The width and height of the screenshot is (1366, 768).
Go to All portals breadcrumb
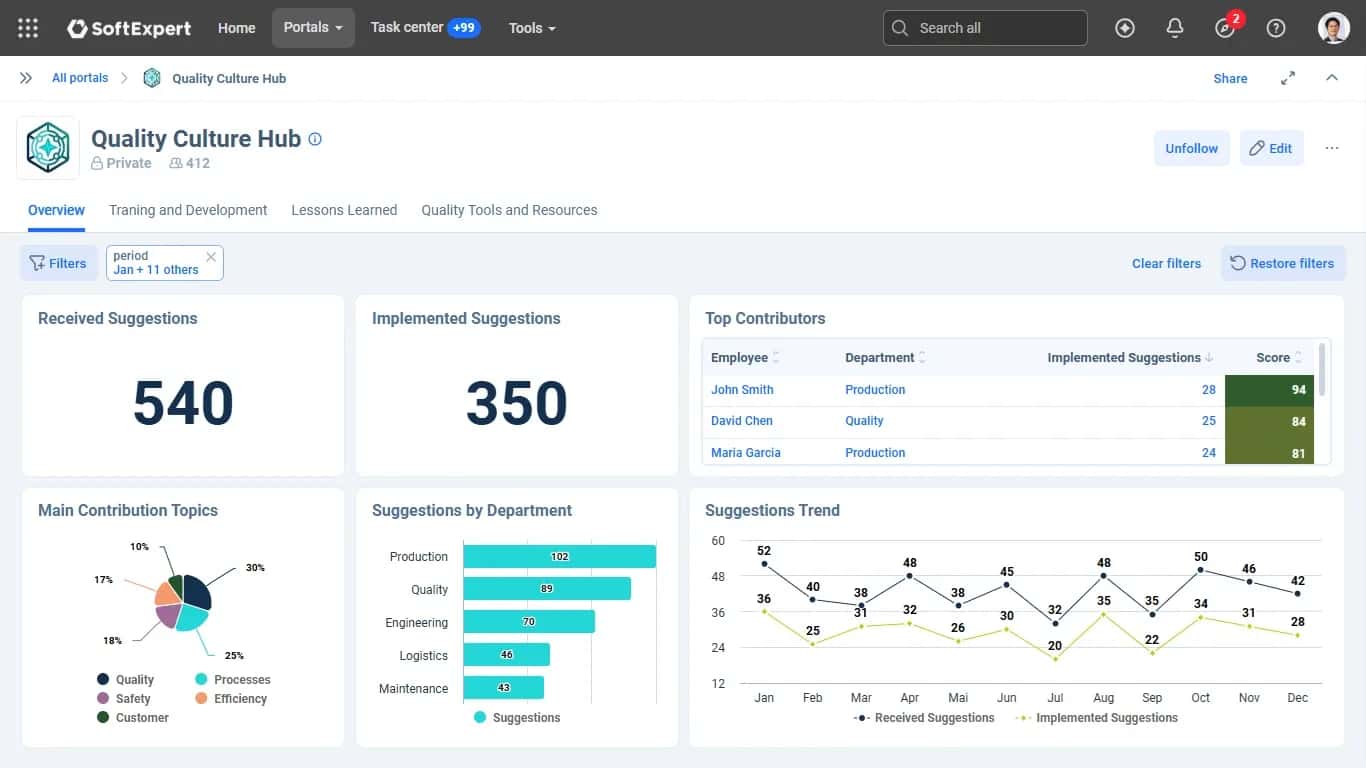(x=80, y=78)
